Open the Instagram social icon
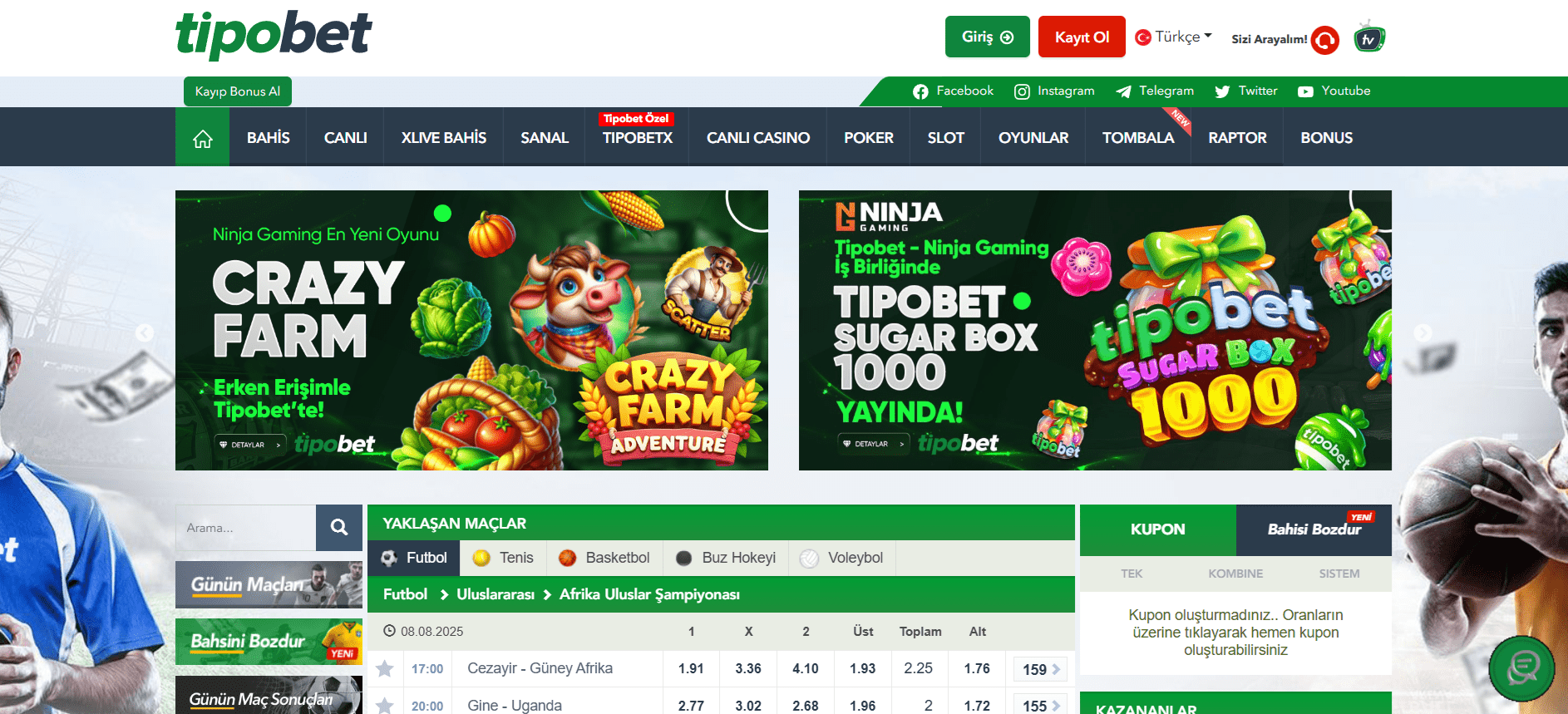Image resolution: width=1568 pixels, height=714 pixels. tap(1022, 91)
